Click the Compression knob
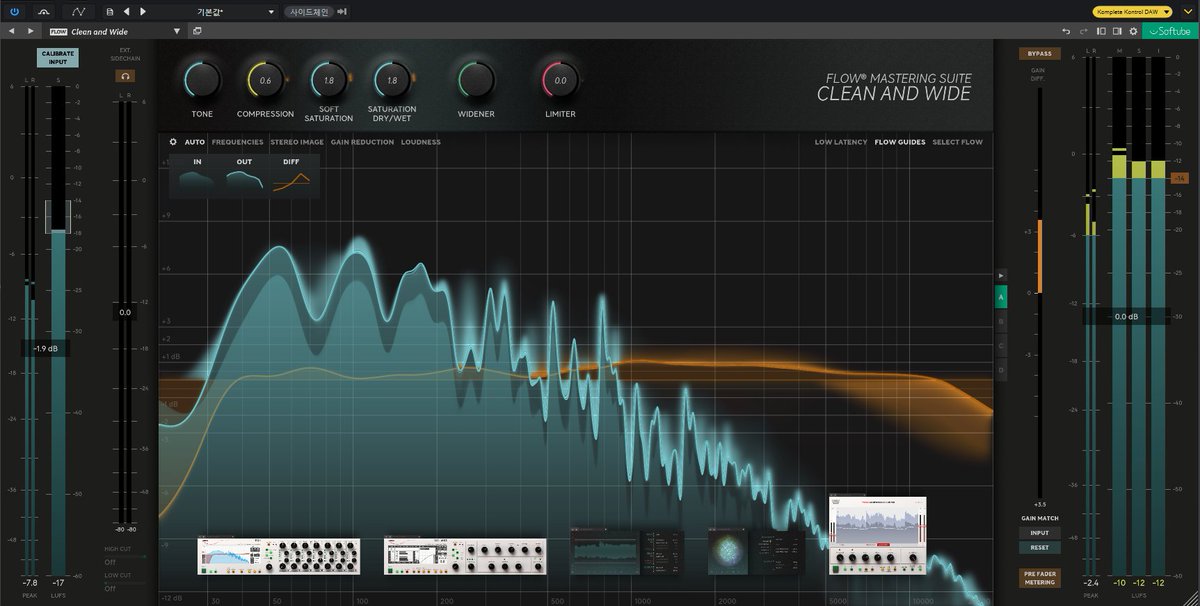The width and height of the screenshot is (1200, 606). pos(265,80)
